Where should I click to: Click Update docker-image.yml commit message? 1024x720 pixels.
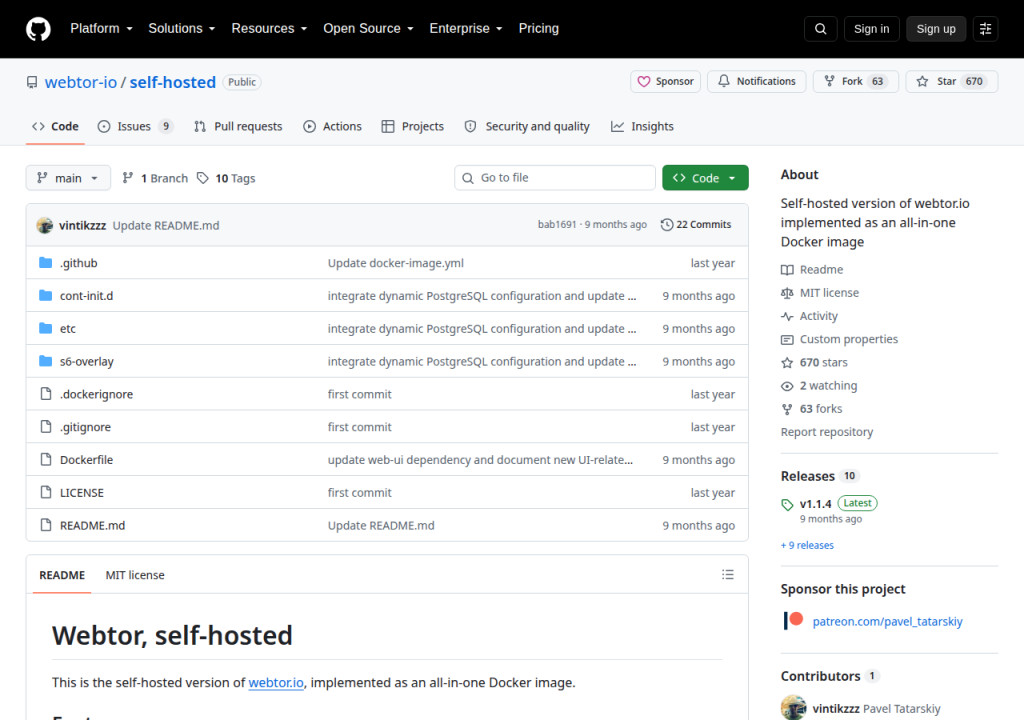(x=396, y=263)
